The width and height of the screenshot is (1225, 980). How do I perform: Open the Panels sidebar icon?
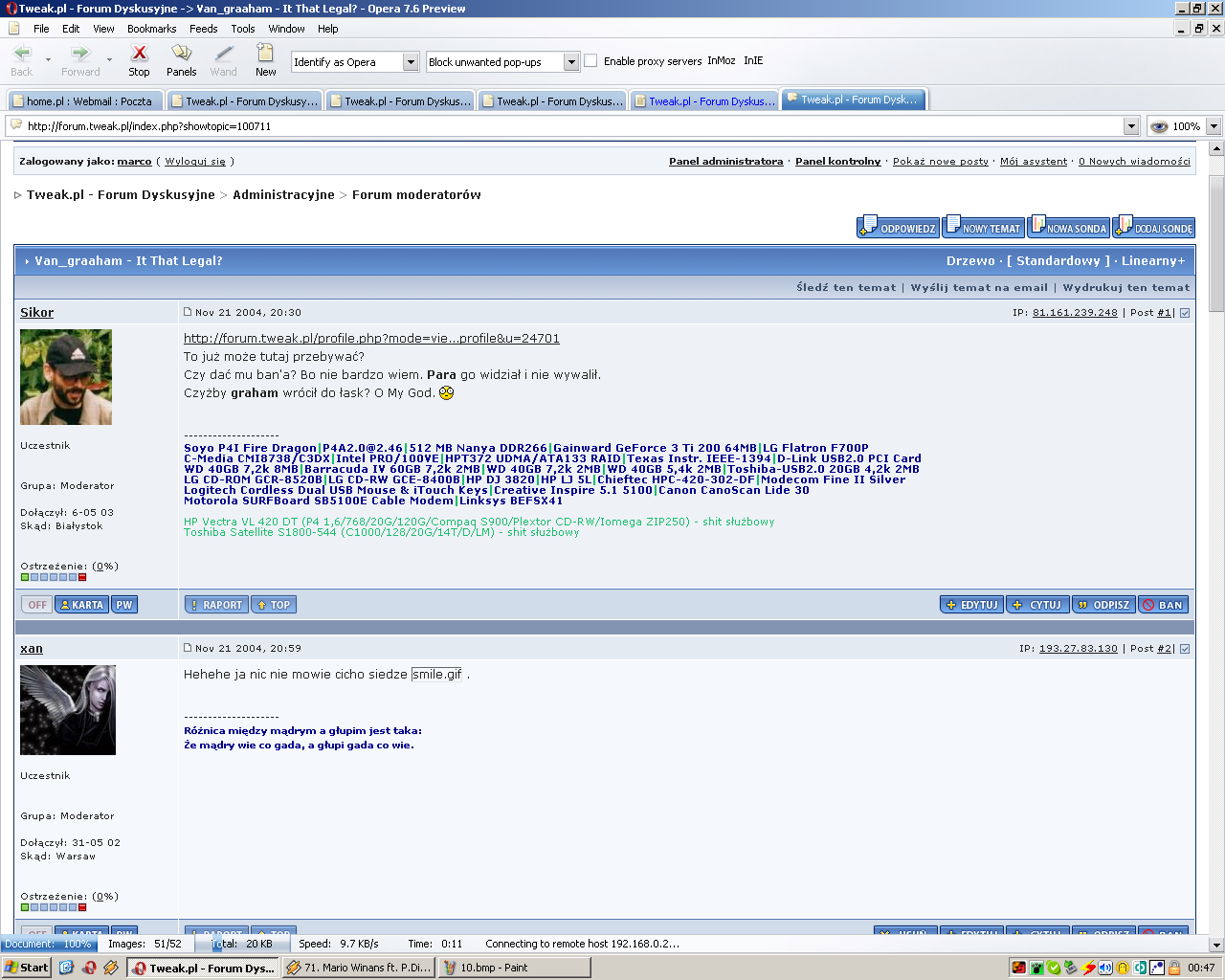click(x=181, y=53)
